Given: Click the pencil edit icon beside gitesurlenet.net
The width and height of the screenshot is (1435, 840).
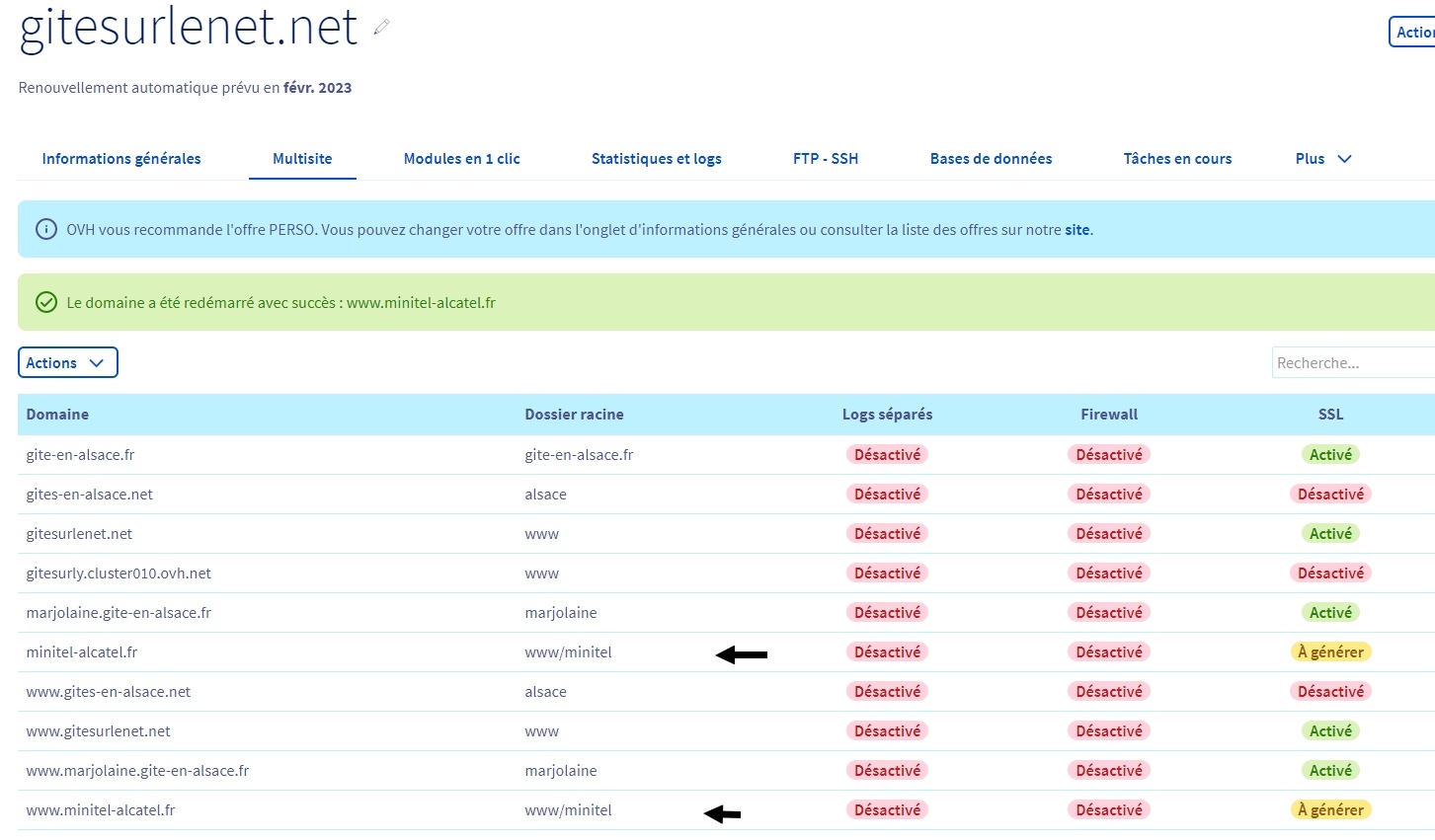Looking at the screenshot, I should 382,28.
